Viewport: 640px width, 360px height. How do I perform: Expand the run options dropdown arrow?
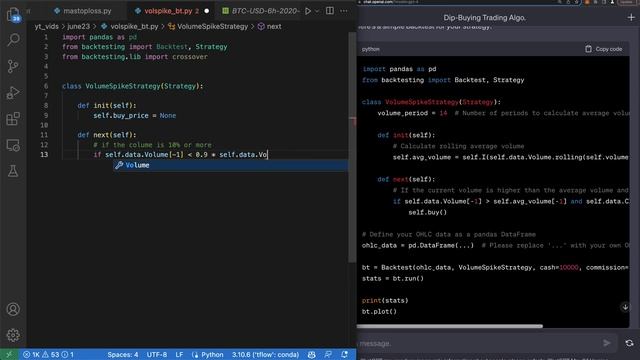coord(317,11)
